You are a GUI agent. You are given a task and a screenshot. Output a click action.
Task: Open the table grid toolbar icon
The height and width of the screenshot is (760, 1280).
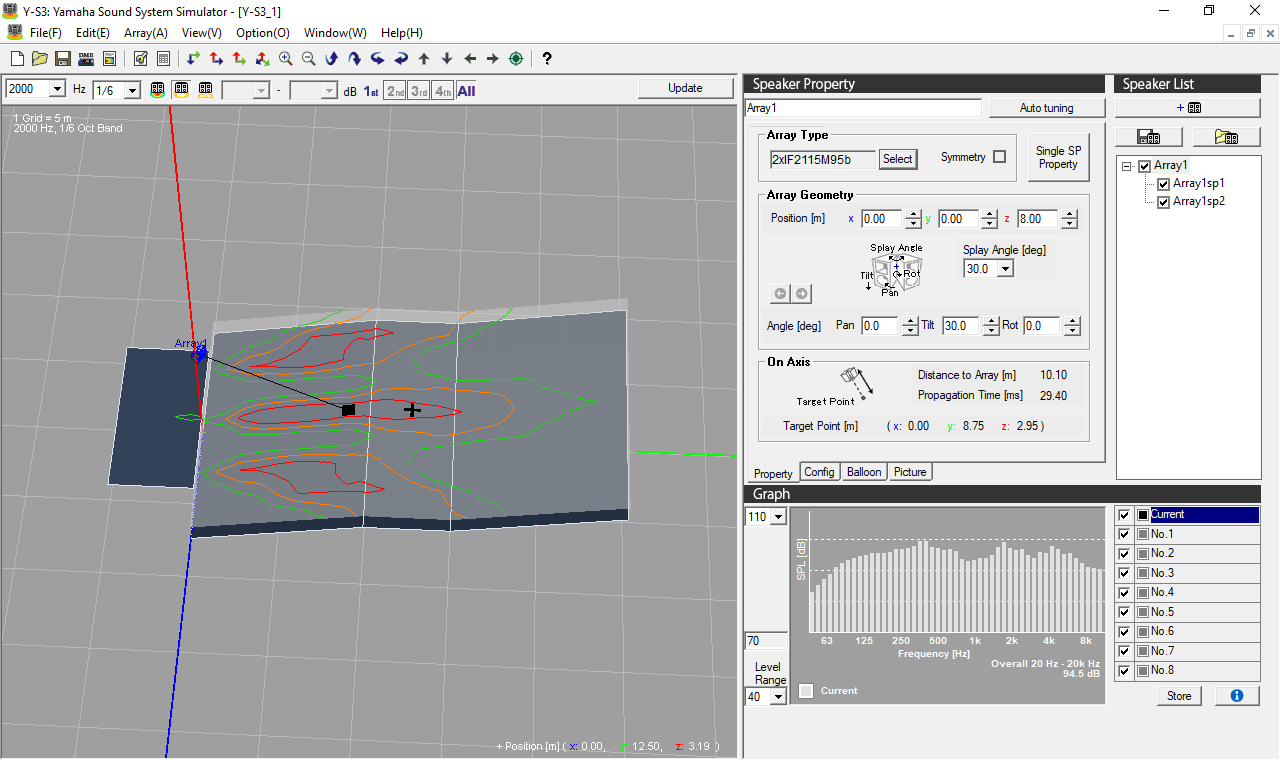pos(163,58)
